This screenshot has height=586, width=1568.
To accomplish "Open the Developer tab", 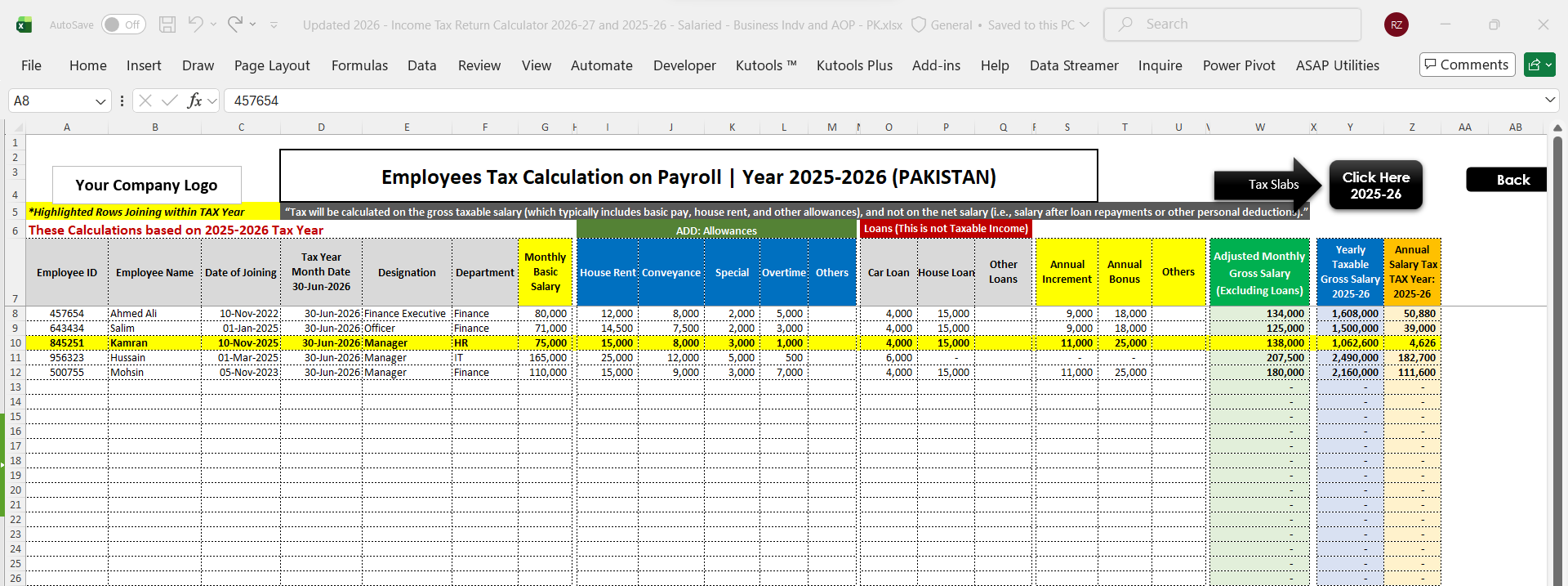I will [684, 65].
